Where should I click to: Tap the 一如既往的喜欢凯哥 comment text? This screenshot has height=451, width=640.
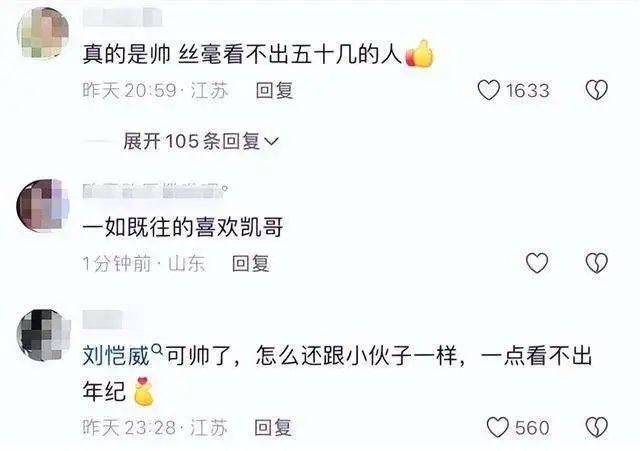coord(182,228)
